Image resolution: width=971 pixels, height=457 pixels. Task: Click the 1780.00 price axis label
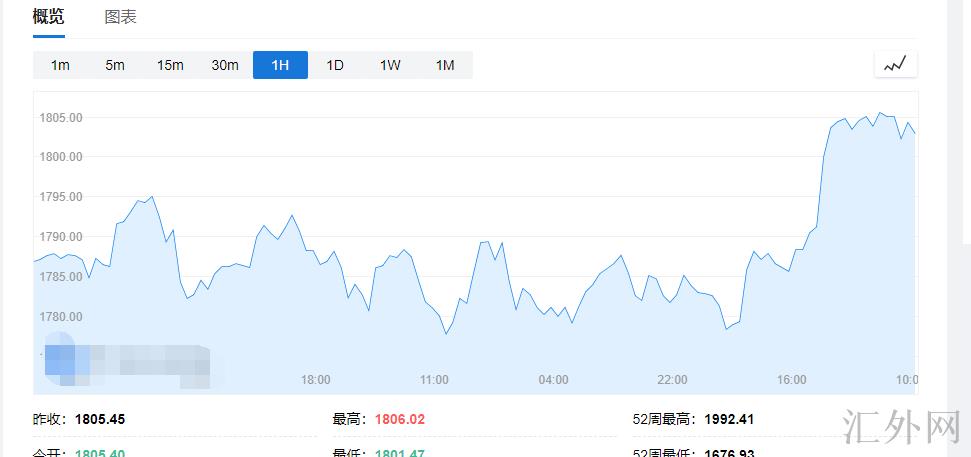[60, 317]
